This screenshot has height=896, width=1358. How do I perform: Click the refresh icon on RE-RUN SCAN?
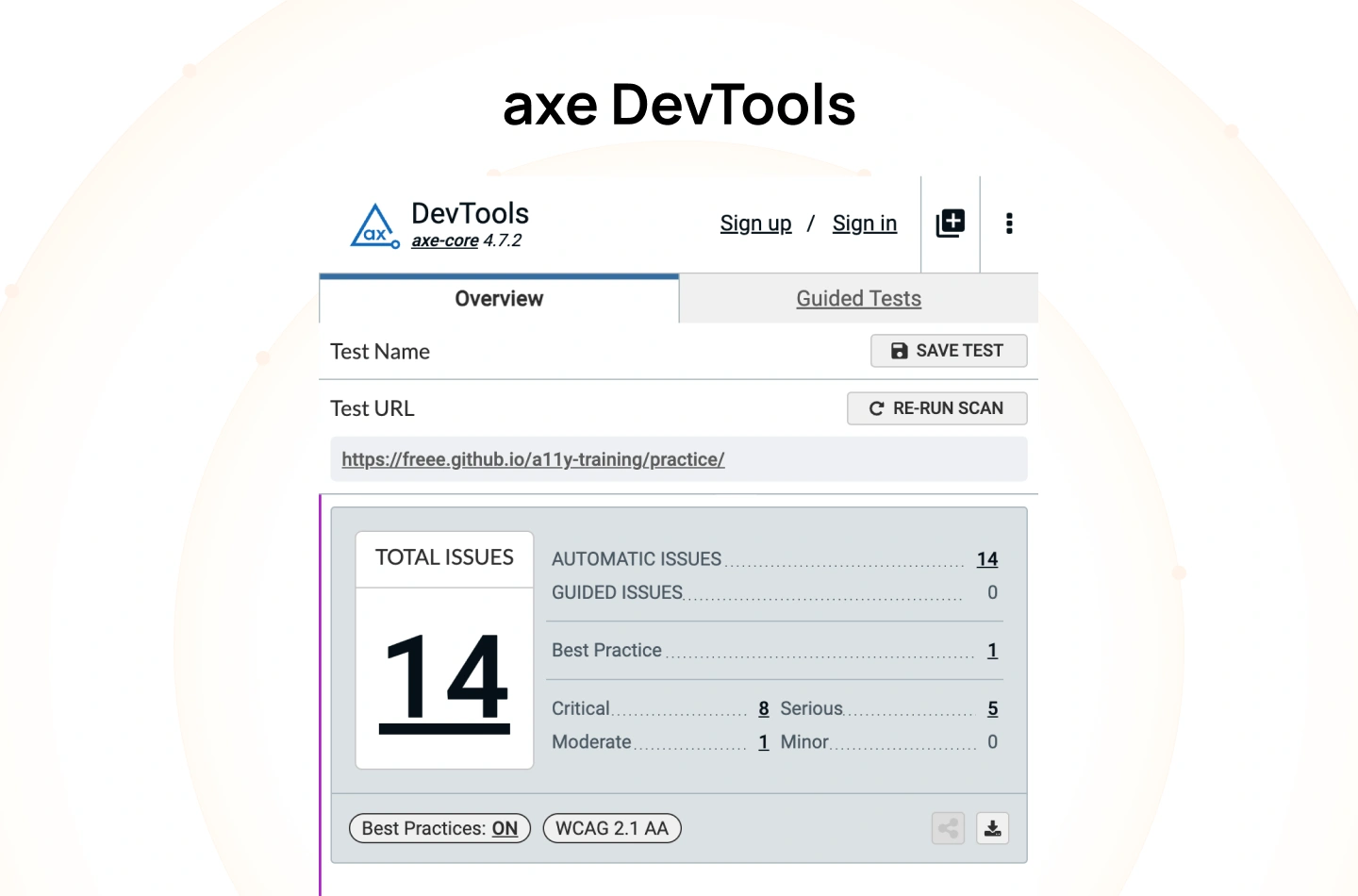click(876, 408)
